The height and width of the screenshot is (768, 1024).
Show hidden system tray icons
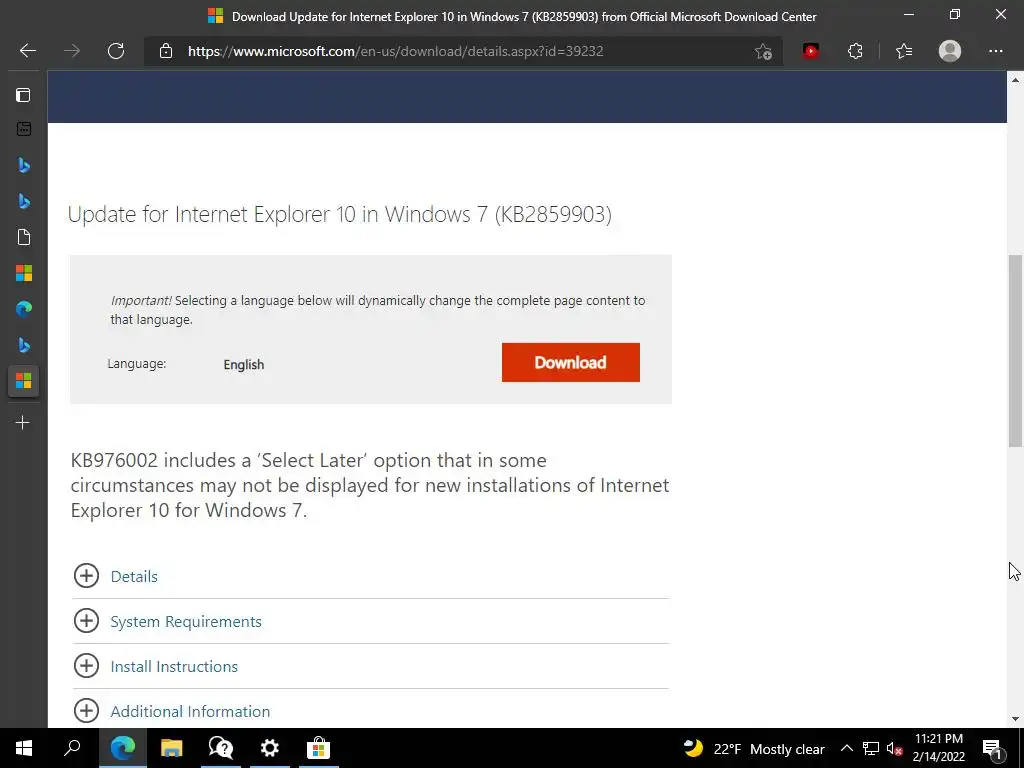tap(846, 748)
